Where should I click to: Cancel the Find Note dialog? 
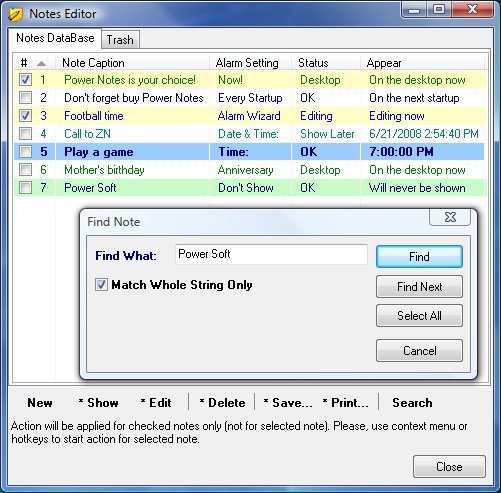419,351
